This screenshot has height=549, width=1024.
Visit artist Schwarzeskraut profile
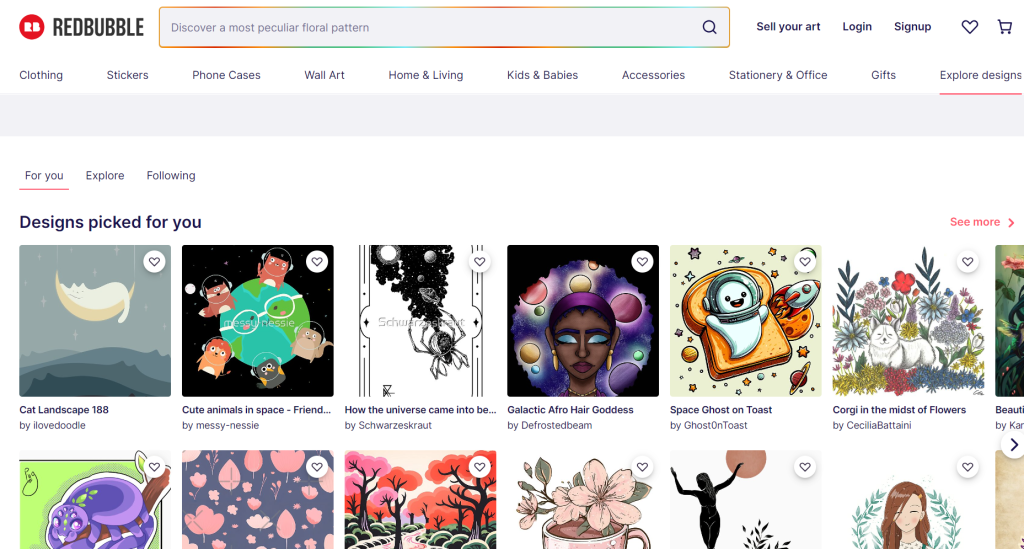coord(395,426)
